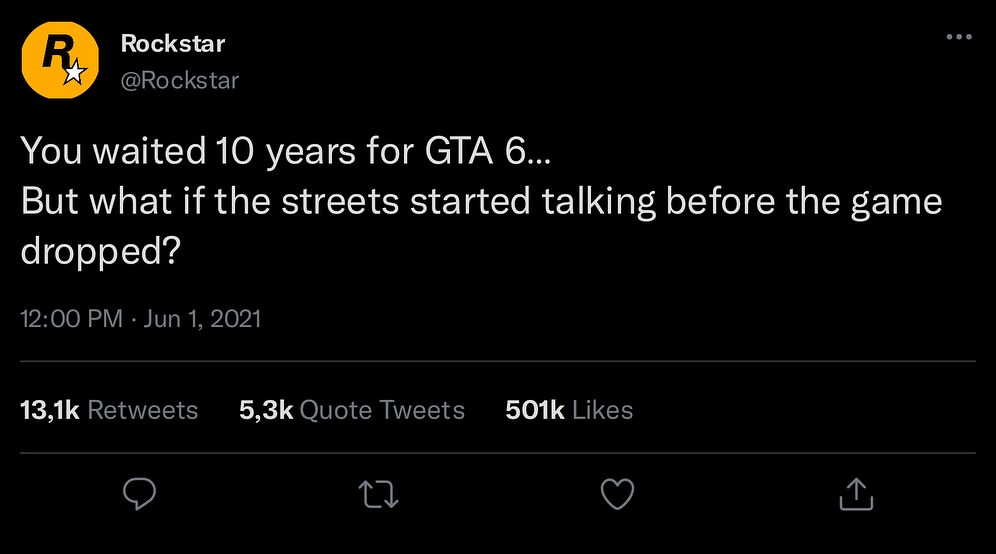996x554 pixels.
Task: Click the line mentioning GTA 6
Action: (286, 151)
